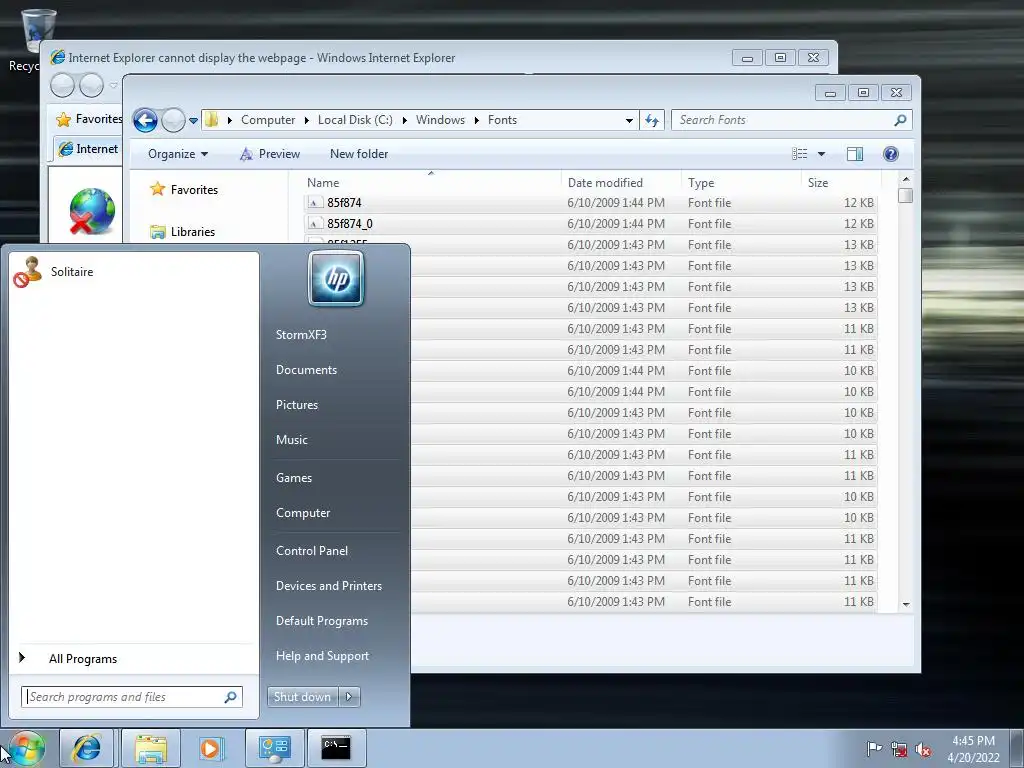Expand All Programs in the Start menu
The image size is (1024, 768).
pos(134,659)
